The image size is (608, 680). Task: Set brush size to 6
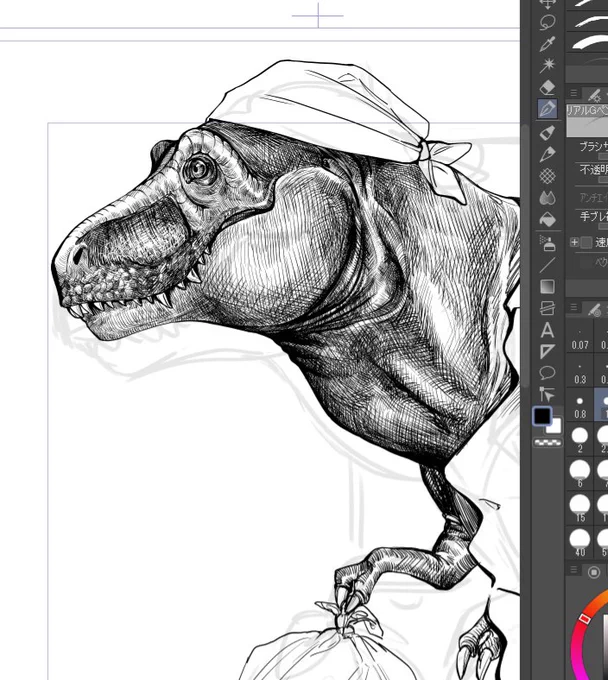click(x=580, y=474)
